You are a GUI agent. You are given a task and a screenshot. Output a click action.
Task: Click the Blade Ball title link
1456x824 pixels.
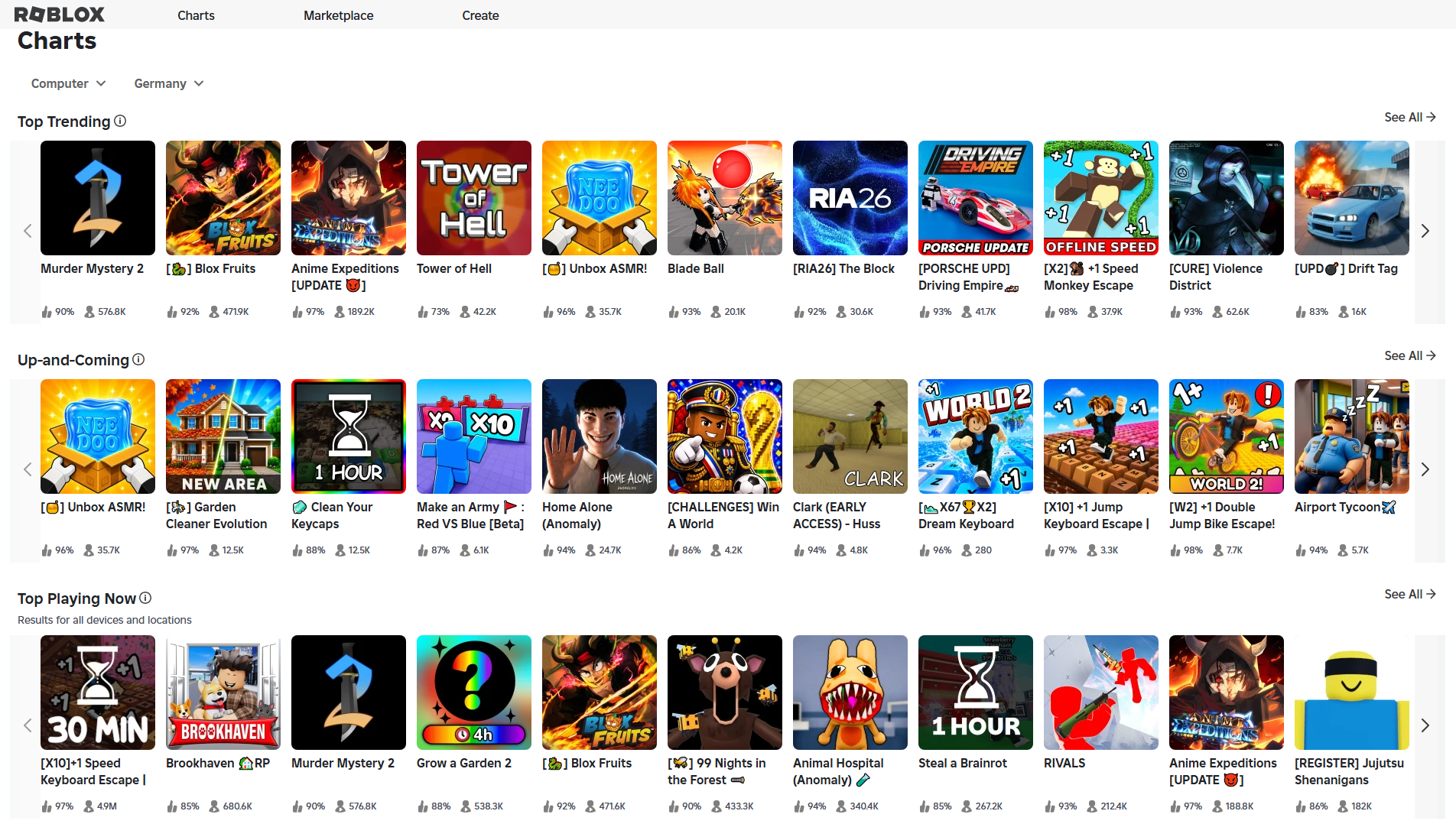coord(696,268)
